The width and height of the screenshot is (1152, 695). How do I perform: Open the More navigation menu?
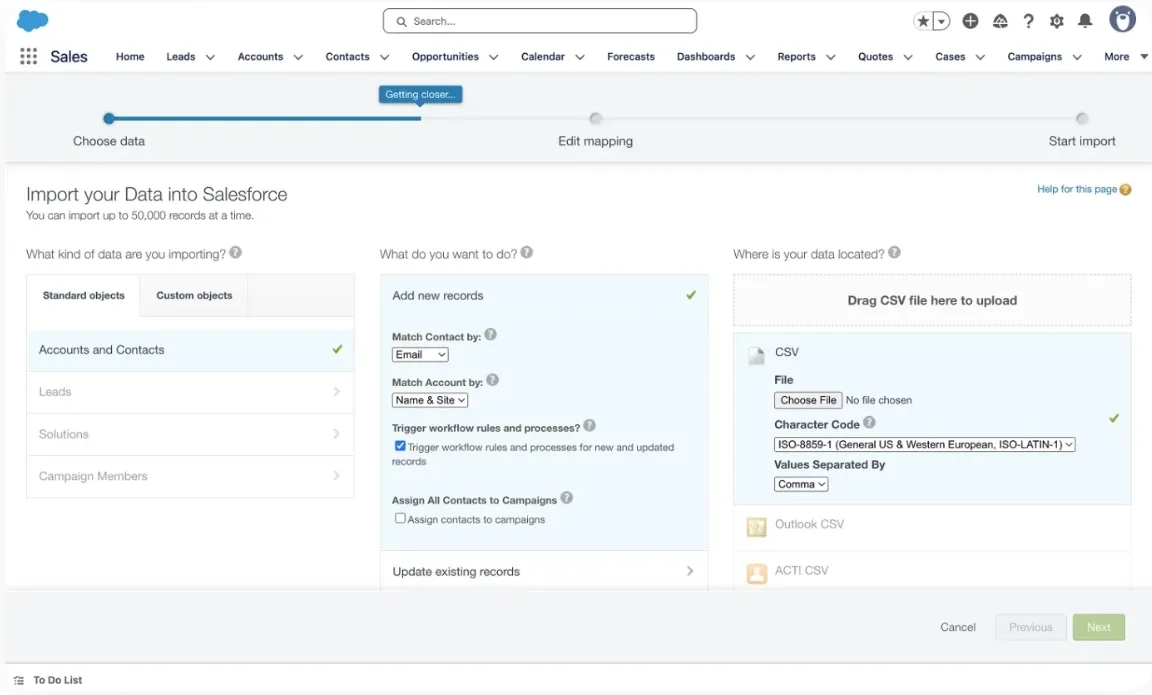pos(1124,57)
